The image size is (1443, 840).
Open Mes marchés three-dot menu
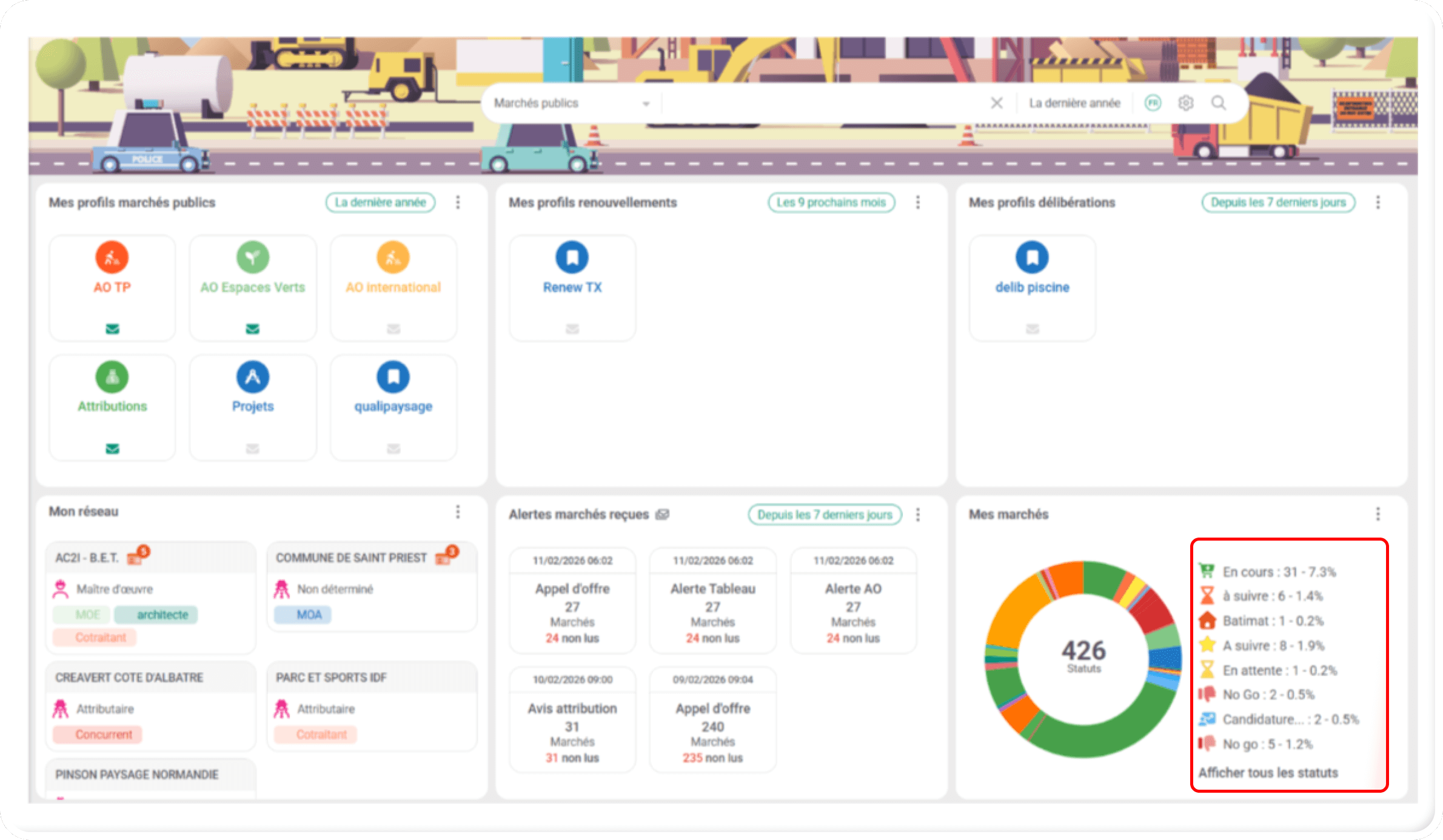(1378, 514)
